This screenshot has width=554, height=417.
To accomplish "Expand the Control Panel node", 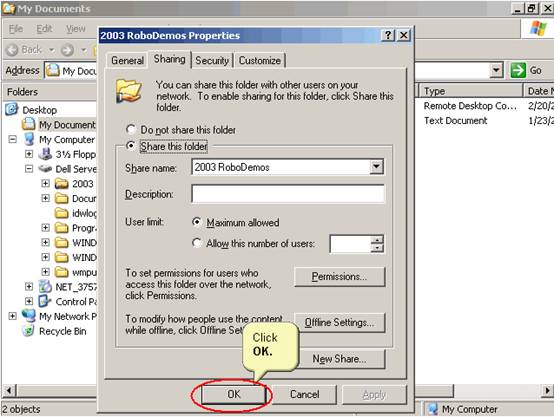I will pyautogui.click(x=29, y=301).
